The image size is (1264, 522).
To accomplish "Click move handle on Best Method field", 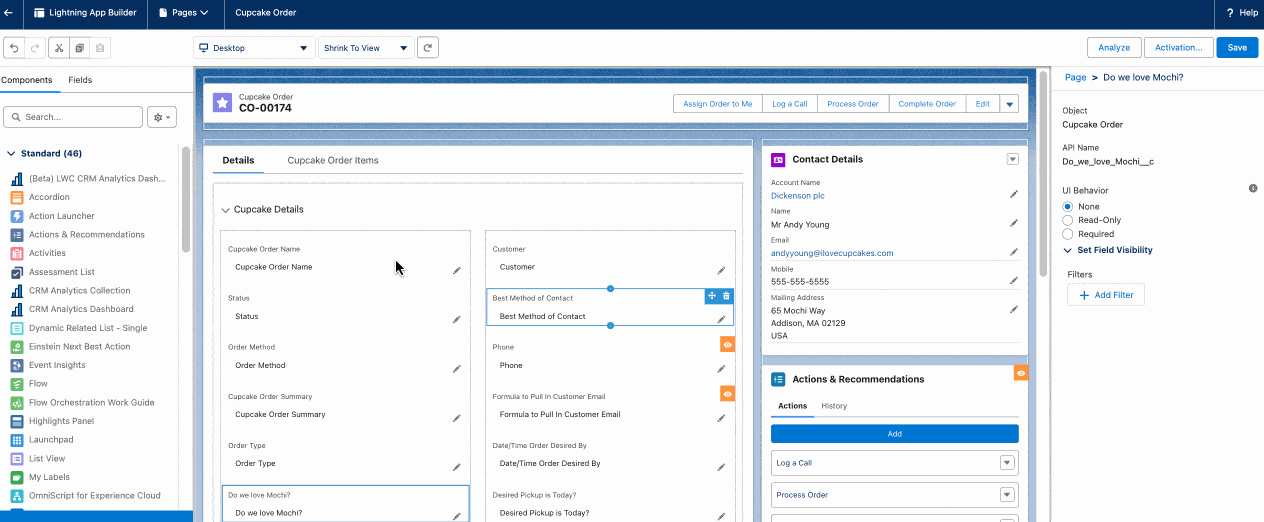I will pos(711,296).
